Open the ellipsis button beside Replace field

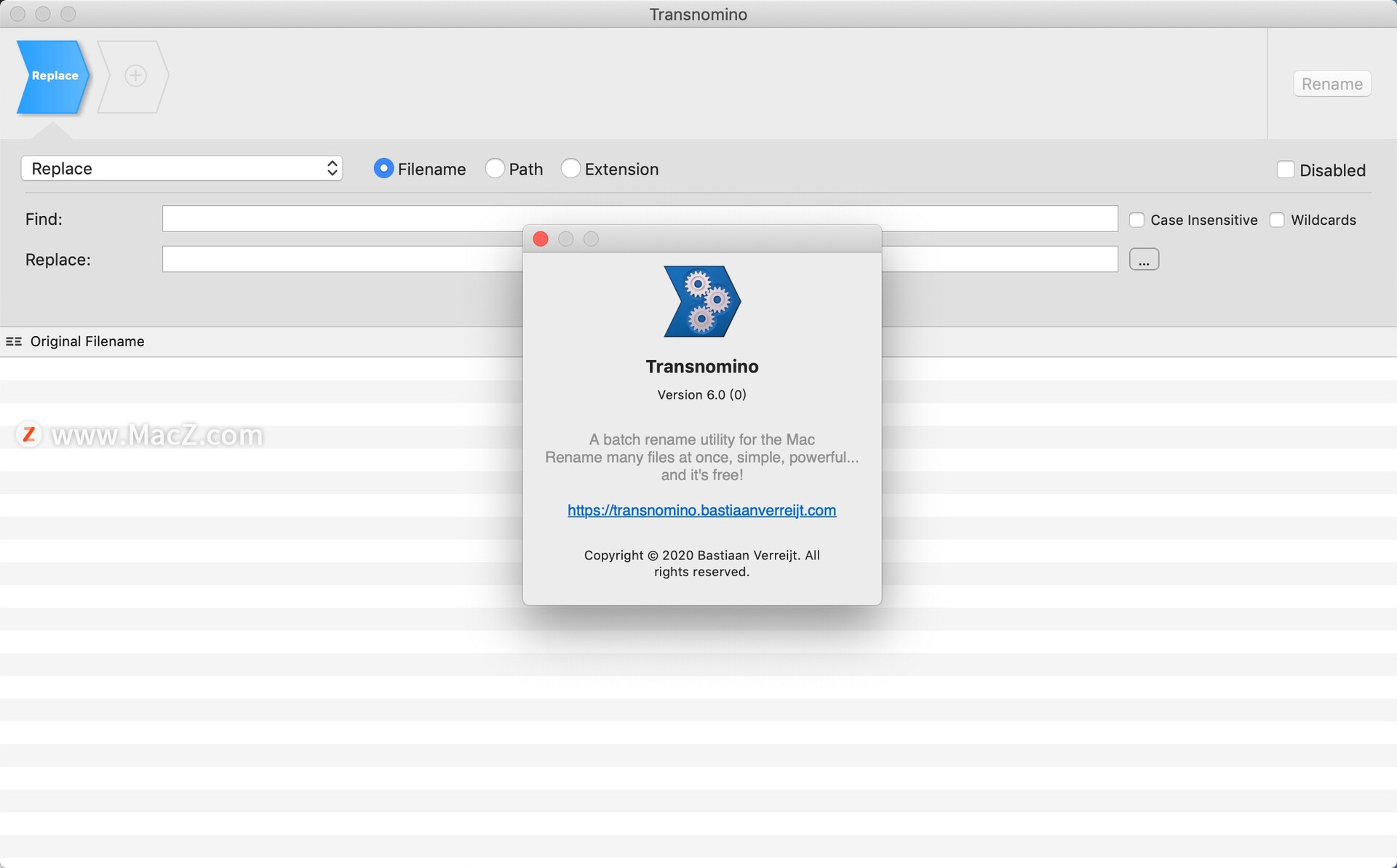click(x=1144, y=259)
